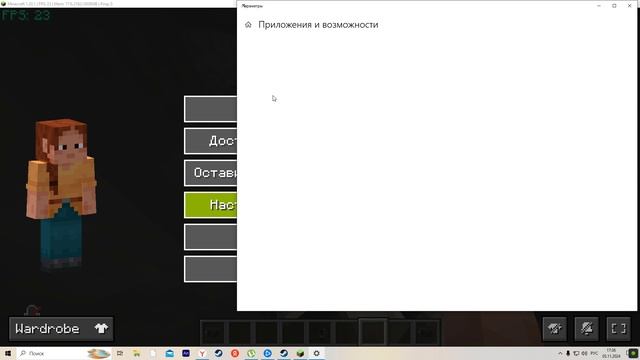Open the Wardrobe in Minecraft
This screenshot has height=360, width=640.
click(x=61, y=329)
